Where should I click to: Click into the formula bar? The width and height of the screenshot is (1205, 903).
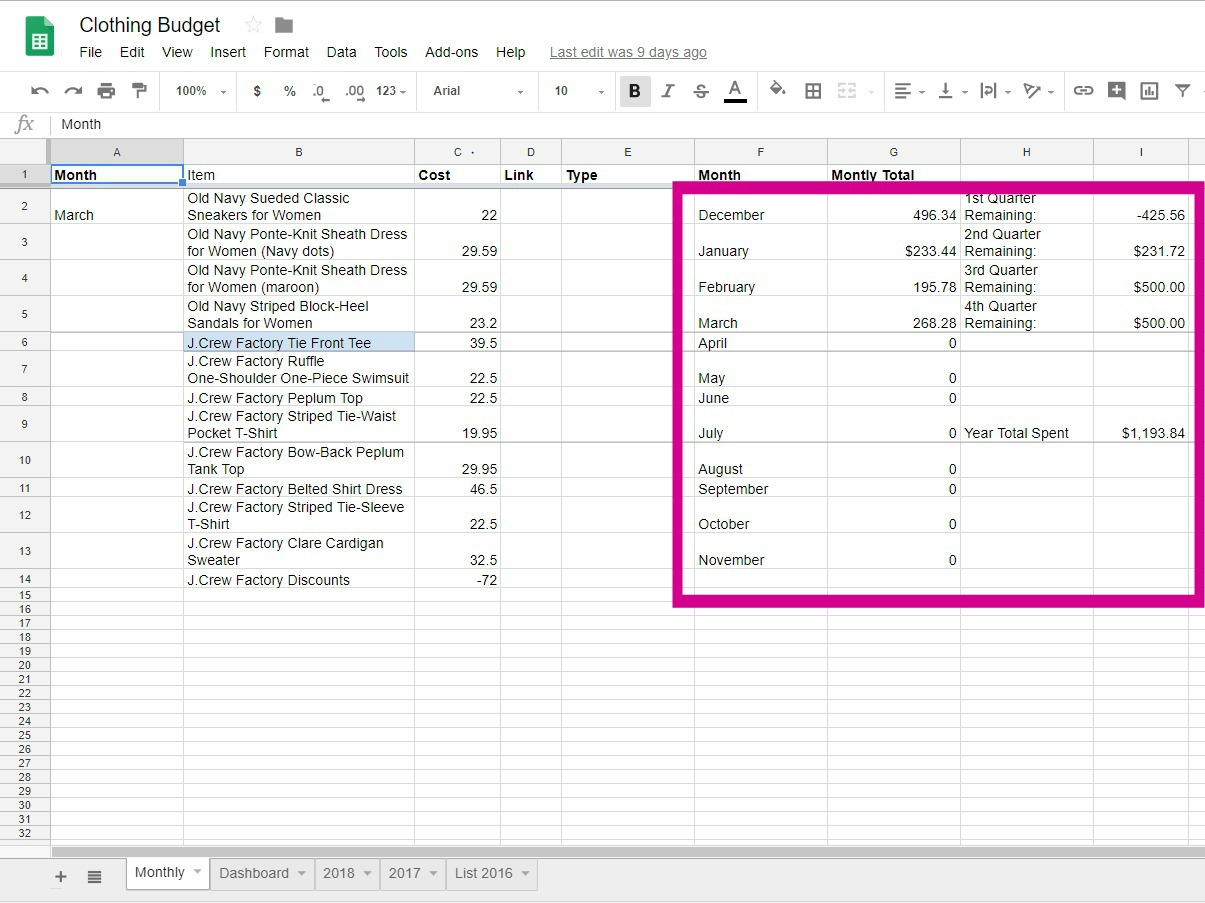pos(628,124)
